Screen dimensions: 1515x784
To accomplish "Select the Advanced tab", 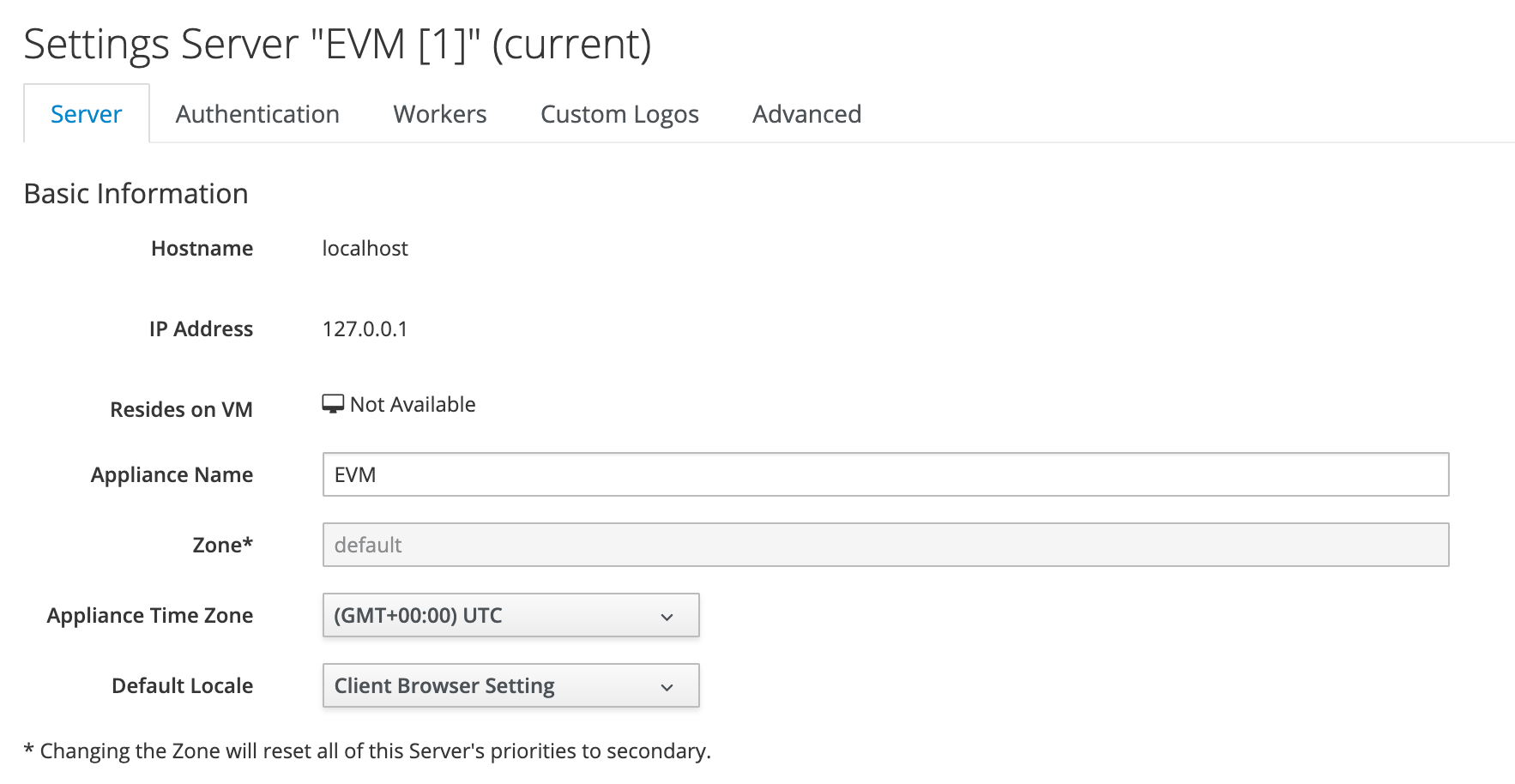I will click(x=806, y=114).
